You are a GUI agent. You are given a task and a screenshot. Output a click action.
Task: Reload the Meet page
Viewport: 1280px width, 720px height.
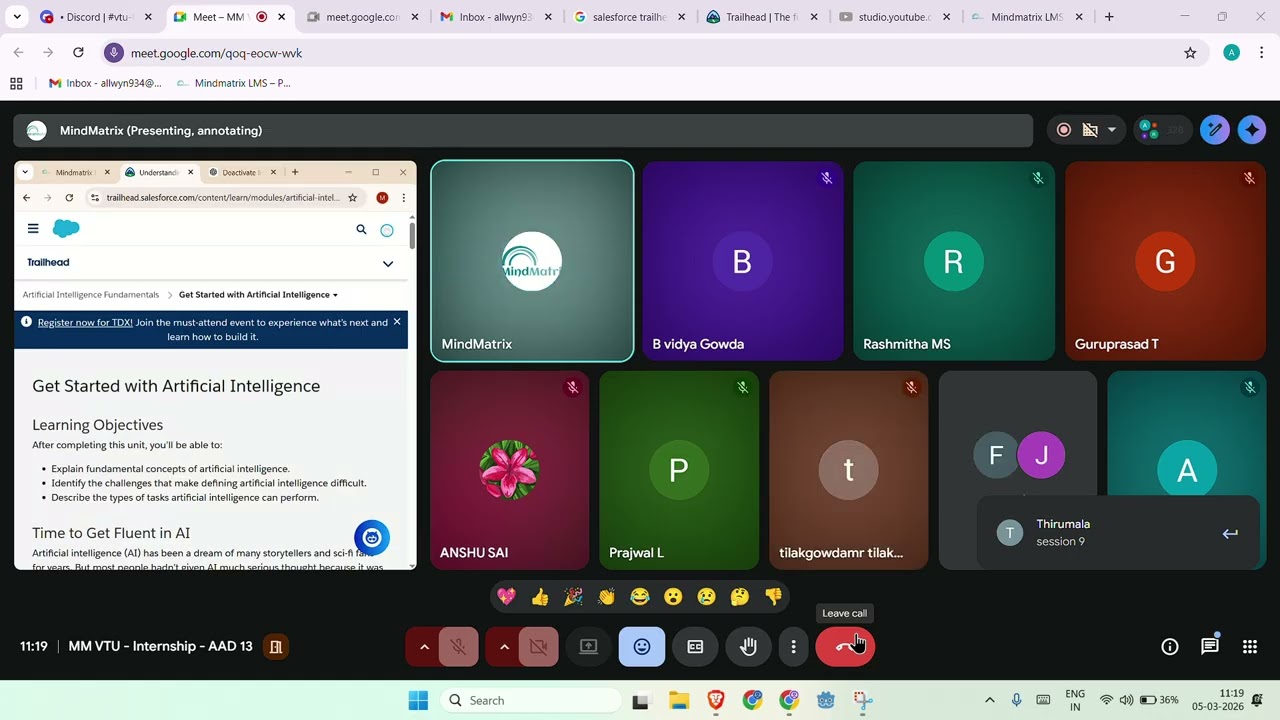coord(78,53)
